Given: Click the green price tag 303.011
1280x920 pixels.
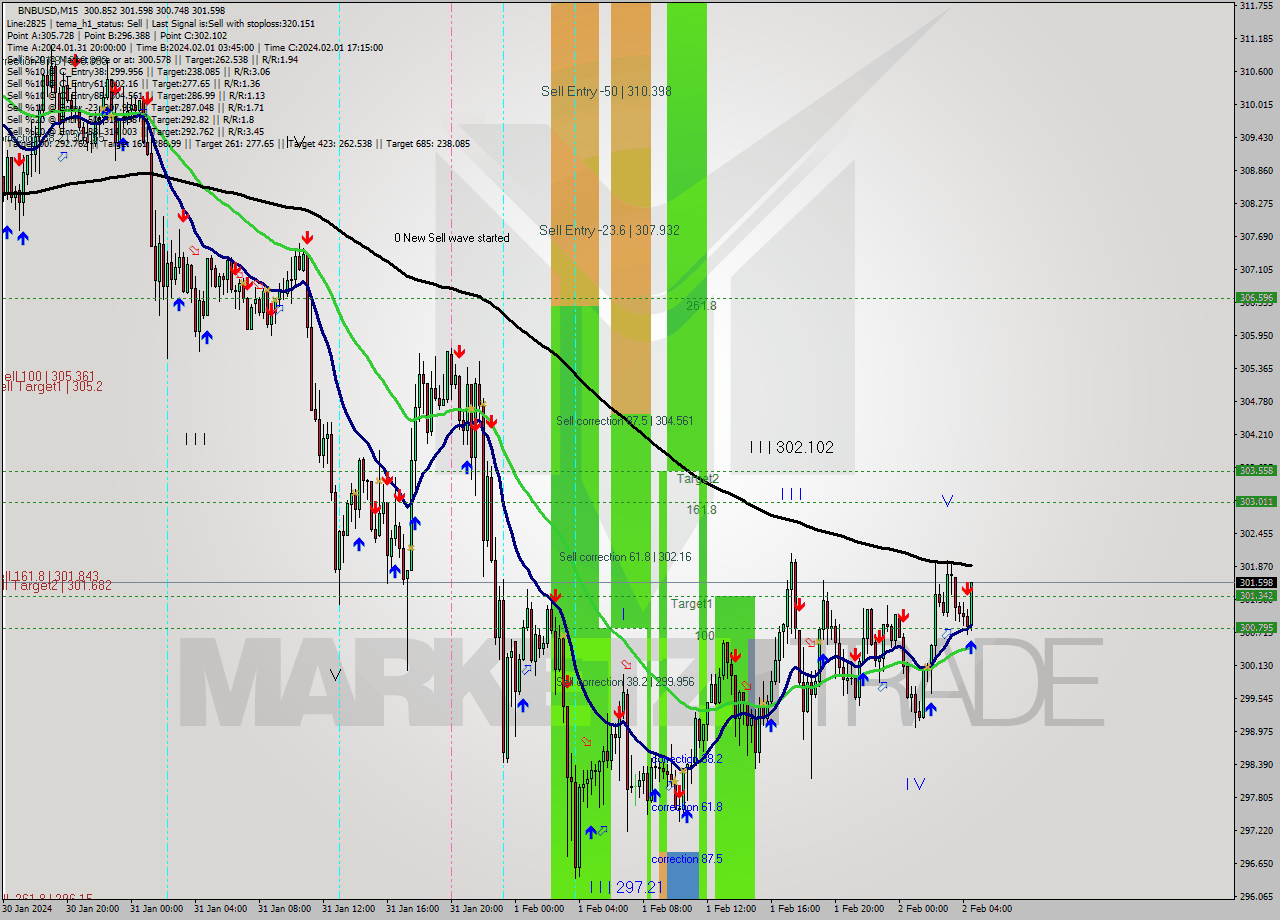Looking at the screenshot, I should tap(1257, 501).
